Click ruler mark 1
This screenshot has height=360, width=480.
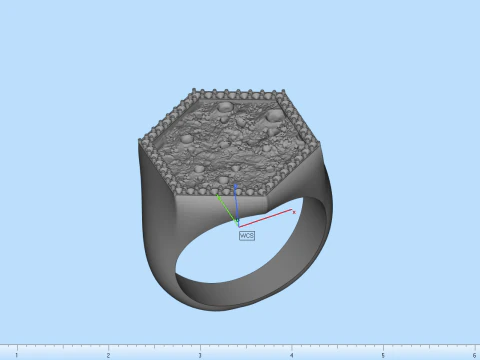pos(17,356)
